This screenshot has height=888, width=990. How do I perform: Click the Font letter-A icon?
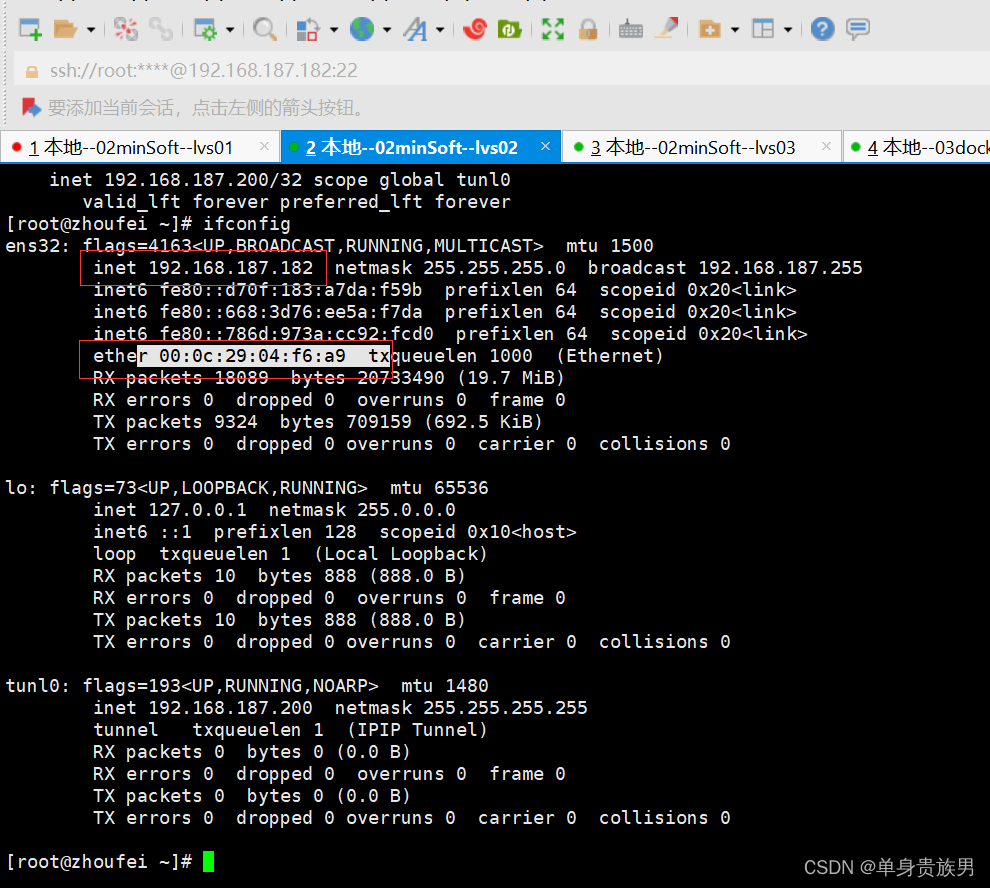415,29
